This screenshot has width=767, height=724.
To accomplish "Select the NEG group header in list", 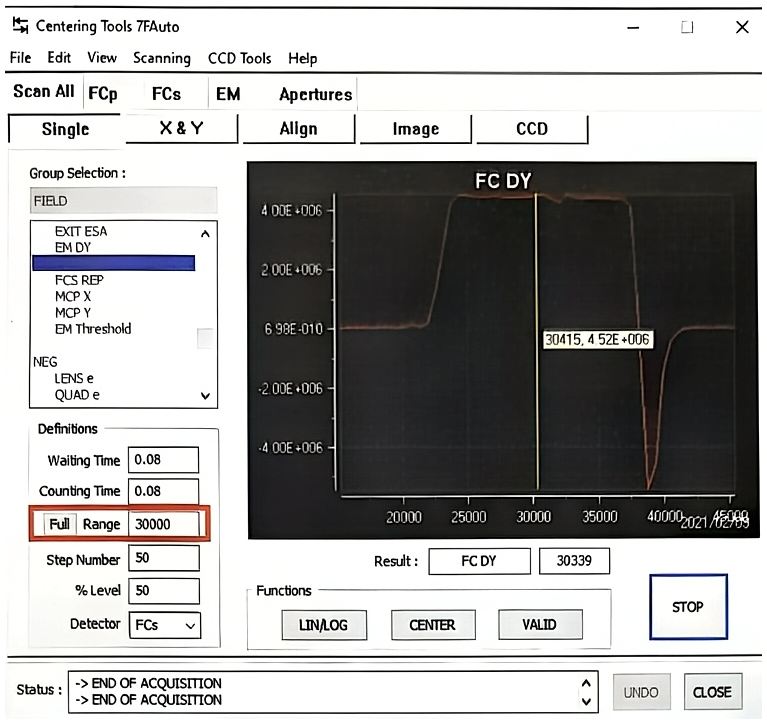I will click(x=45, y=362).
